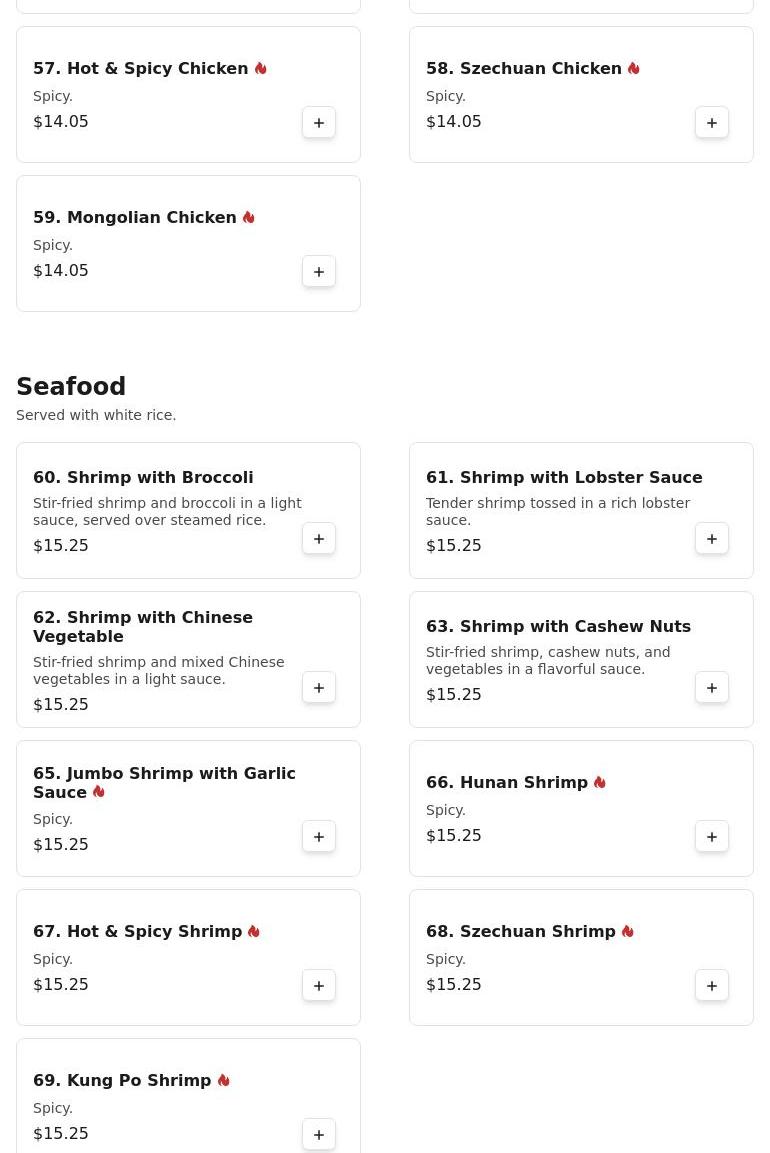Add Hunan Shrimp to the cart
Image resolution: width=770 pixels, height=1153 pixels.
(x=712, y=837)
